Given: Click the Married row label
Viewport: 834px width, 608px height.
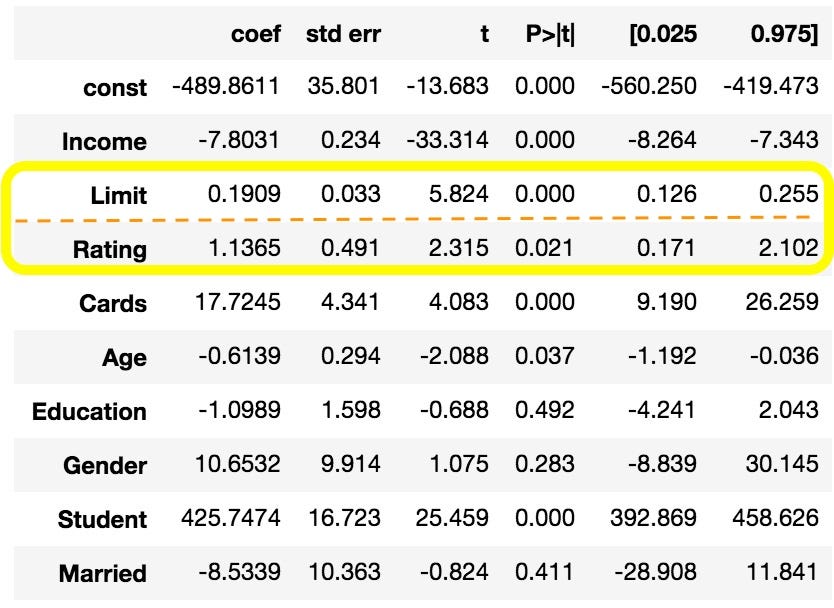Looking at the screenshot, I should point(103,573).
